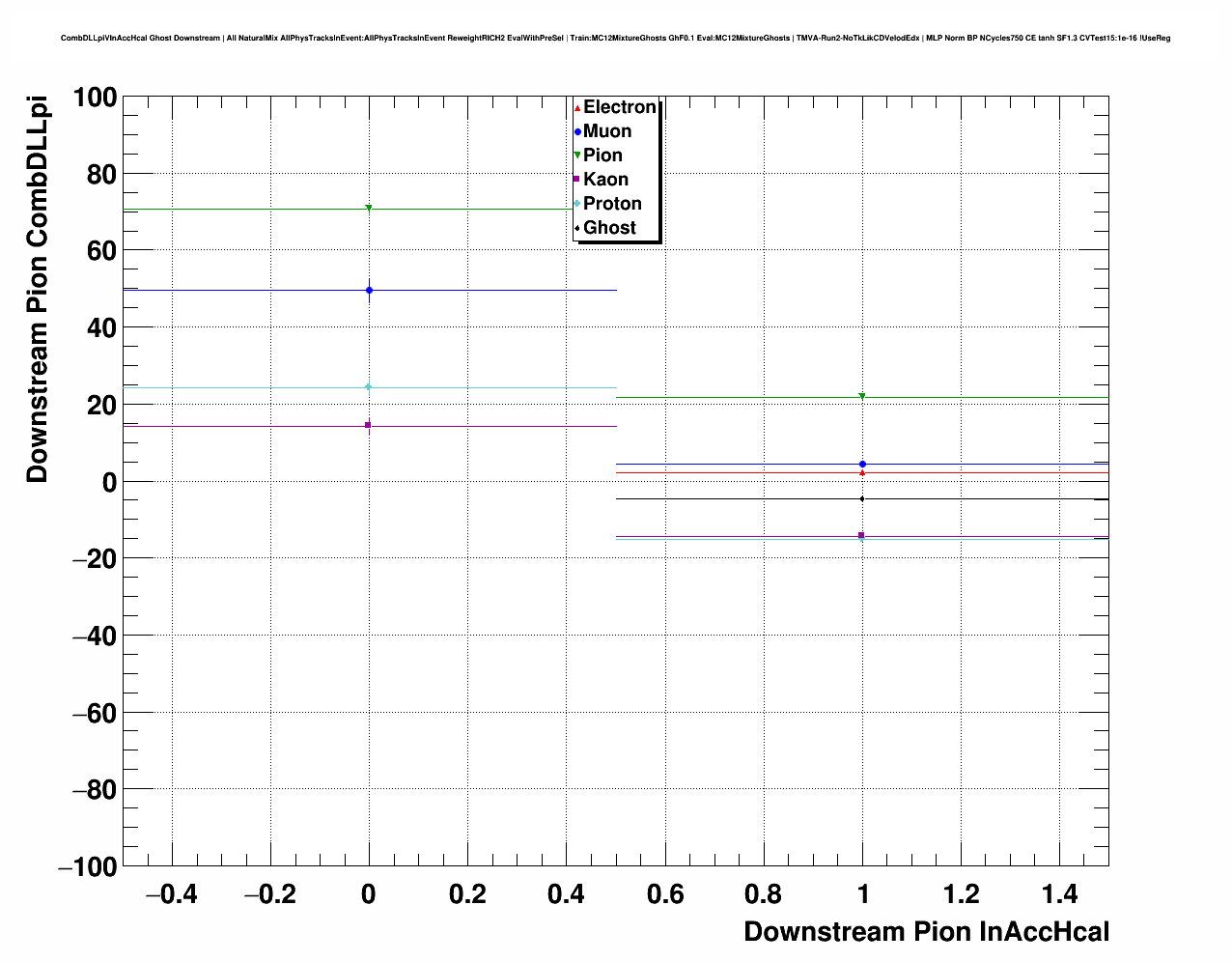The width and height of the screenshot is (1232, 962).
Task: Click the red Electron triangle in the legend
Action: pos(577,108)
